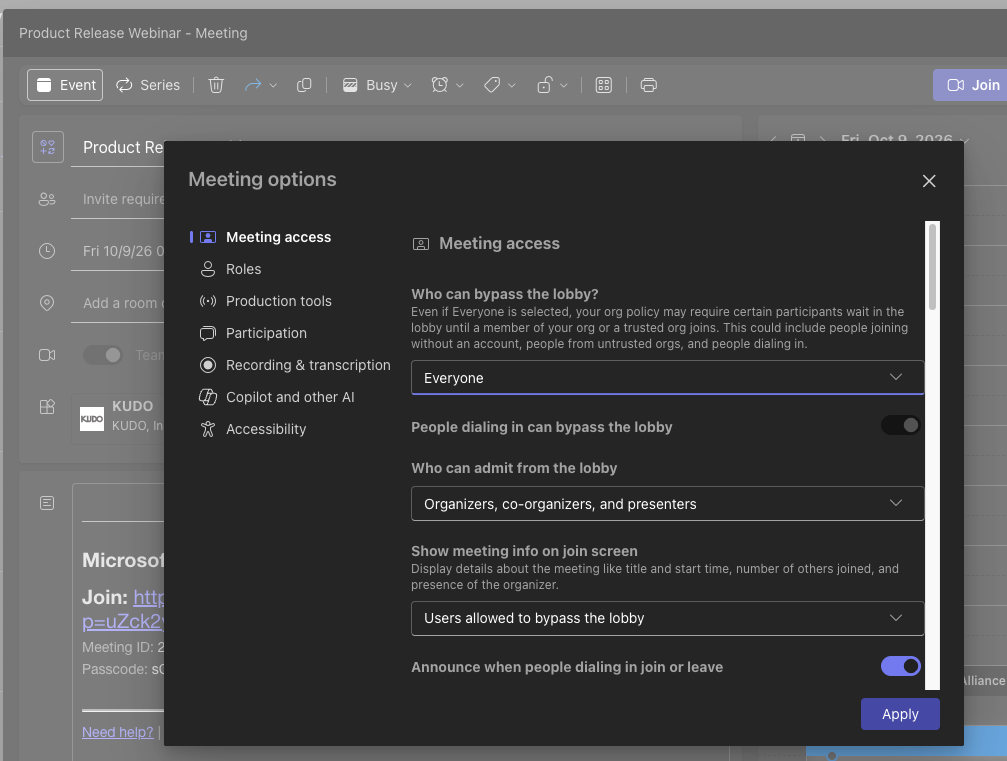The width and height of the screenshot is (1007, 761).
Task: Select the Event view button
Action: pos(65,85)
